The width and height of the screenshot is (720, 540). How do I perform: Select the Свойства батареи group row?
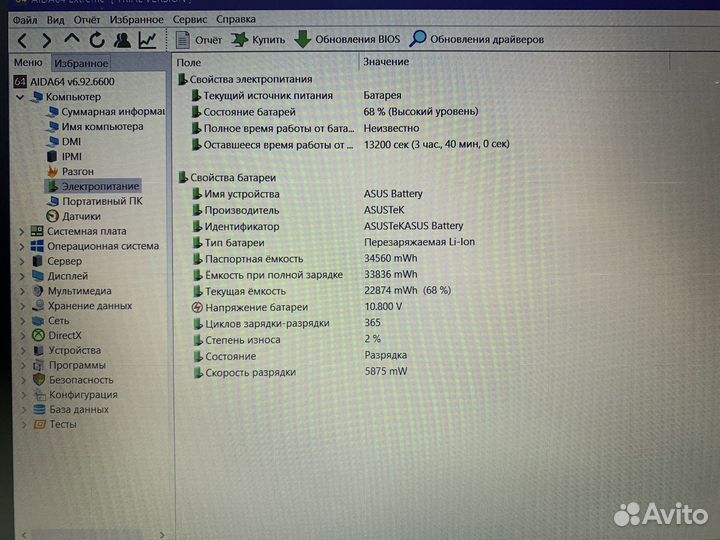coord(228,177)
